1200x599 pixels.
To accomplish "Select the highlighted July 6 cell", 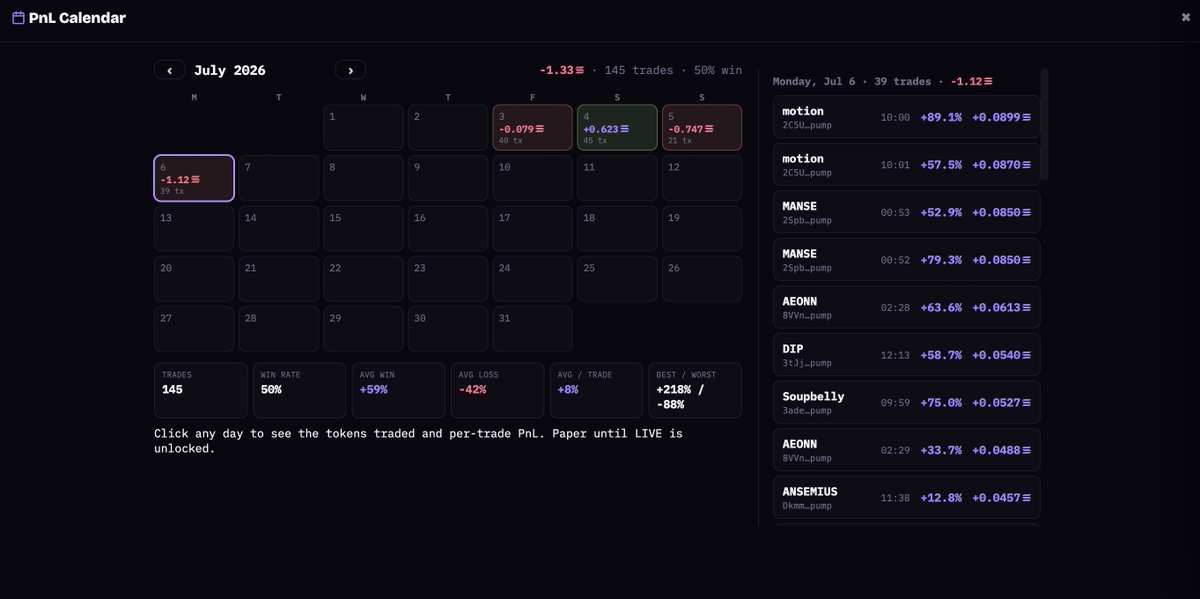I will [194, 178].
